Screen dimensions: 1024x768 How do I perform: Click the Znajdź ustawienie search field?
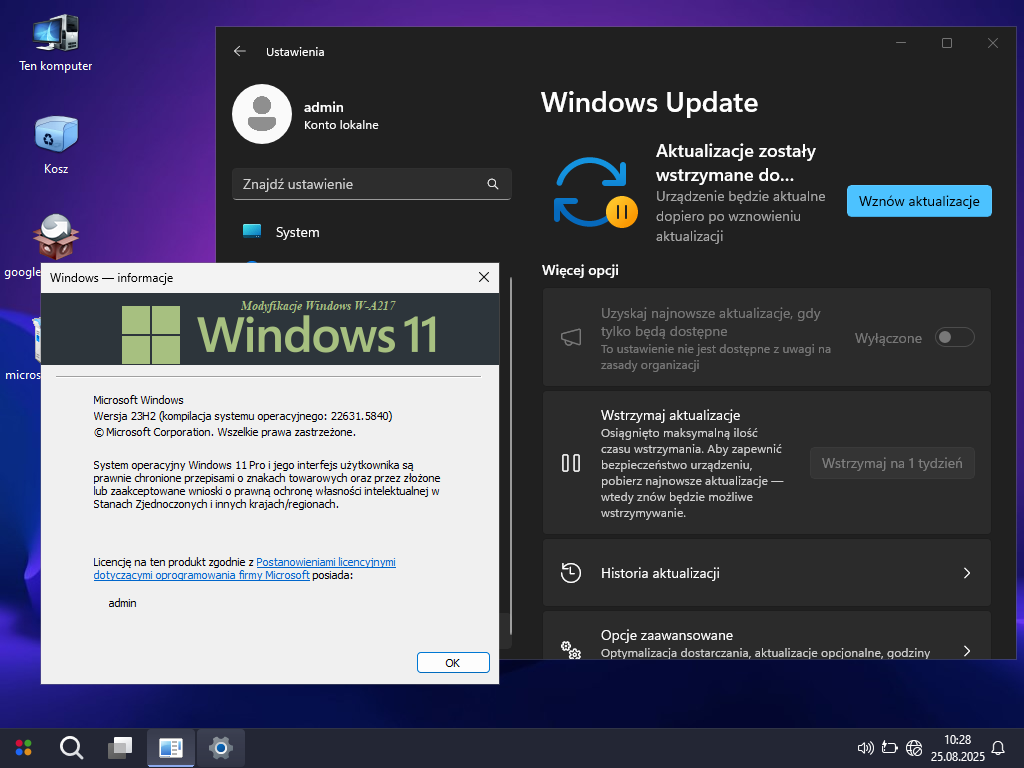point(360,184)
